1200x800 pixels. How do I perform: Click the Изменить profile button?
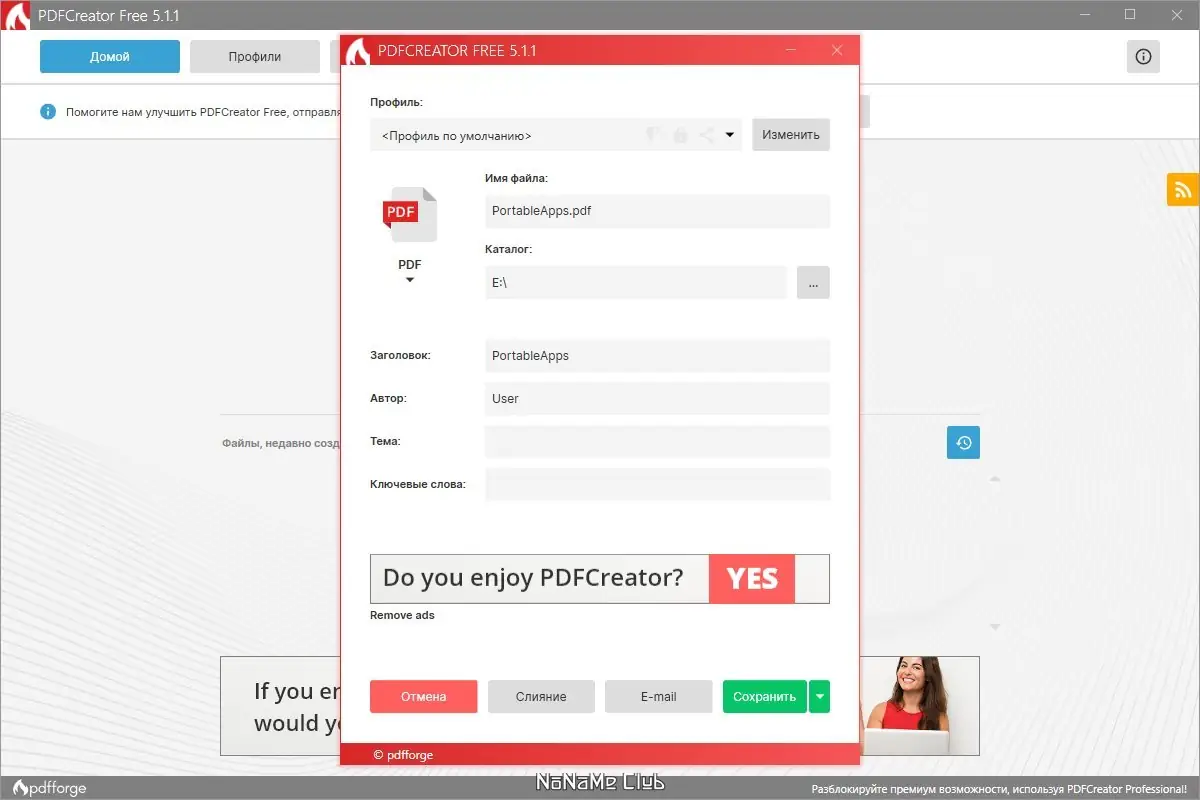791,135
